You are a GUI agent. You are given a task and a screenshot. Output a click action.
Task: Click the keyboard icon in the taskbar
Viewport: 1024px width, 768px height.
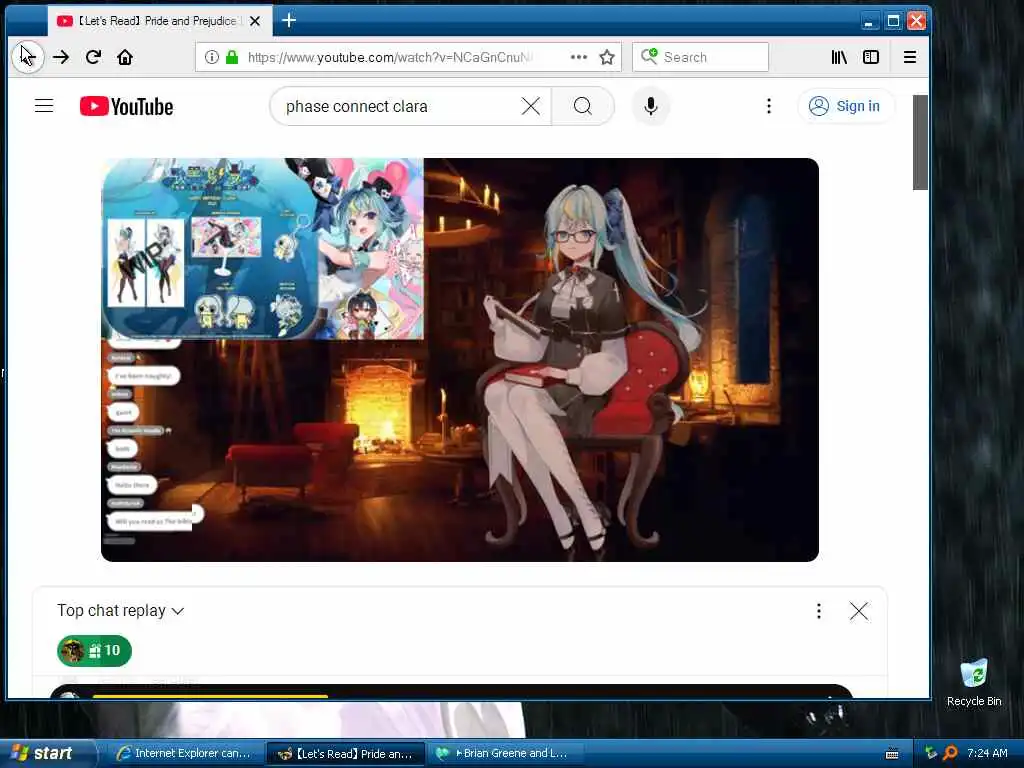click(x=892, y=754)
